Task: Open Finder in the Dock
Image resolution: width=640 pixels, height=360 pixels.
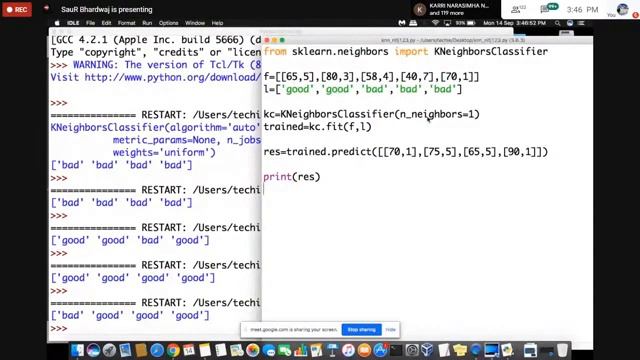Action: [x=77, y=350]
